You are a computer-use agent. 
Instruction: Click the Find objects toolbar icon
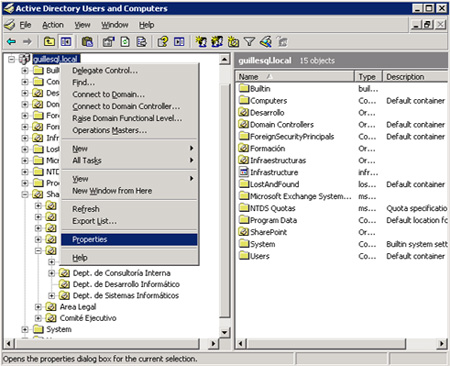point(266,42)
